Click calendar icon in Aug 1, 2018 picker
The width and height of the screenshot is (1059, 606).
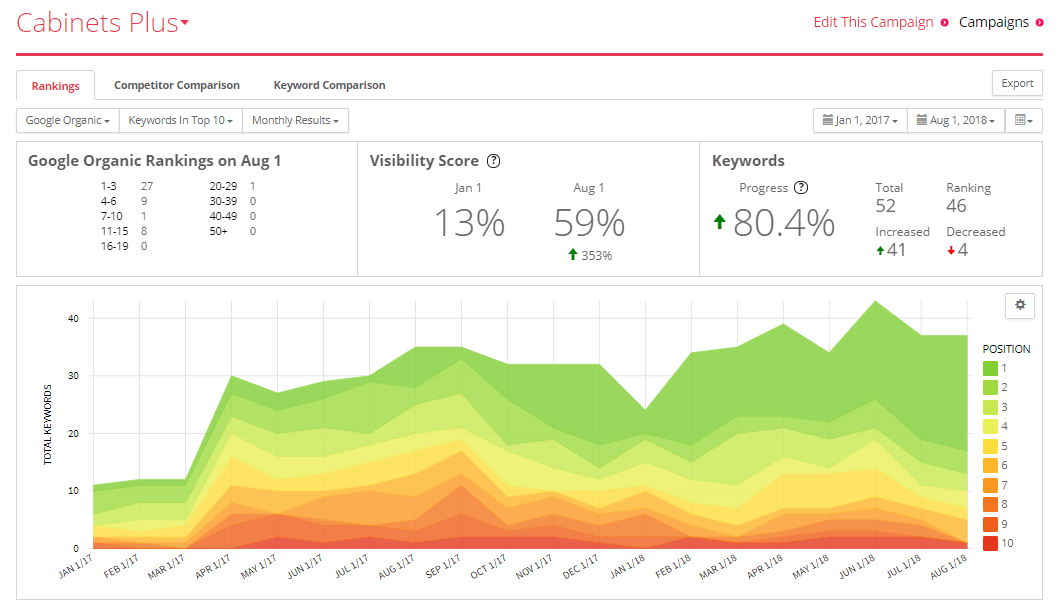[x=921, y=120]
